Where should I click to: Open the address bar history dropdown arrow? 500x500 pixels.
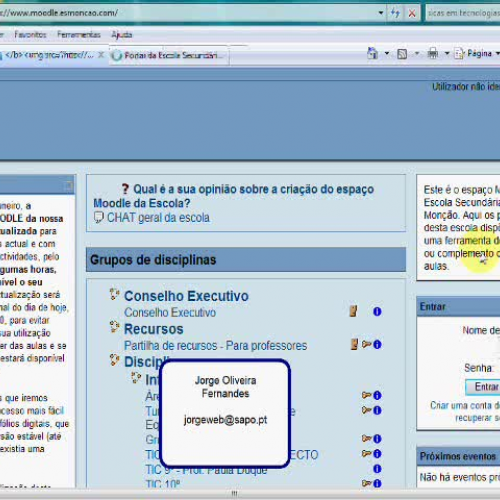[x=381, y=13]
